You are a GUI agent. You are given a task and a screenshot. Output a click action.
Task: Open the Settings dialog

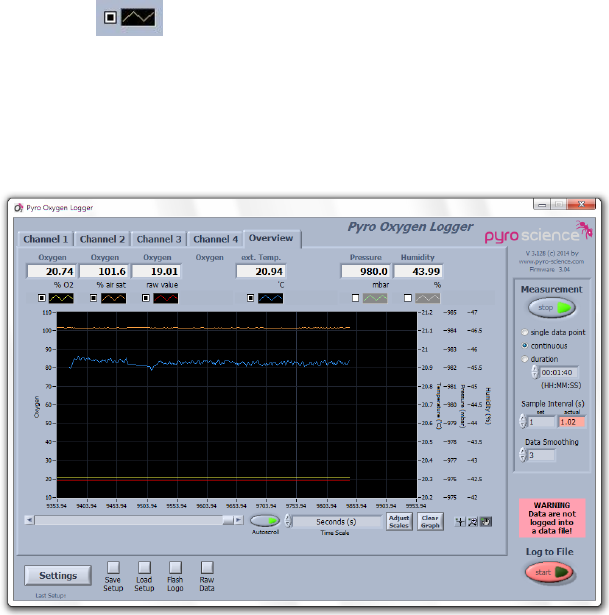click(58, 575)
